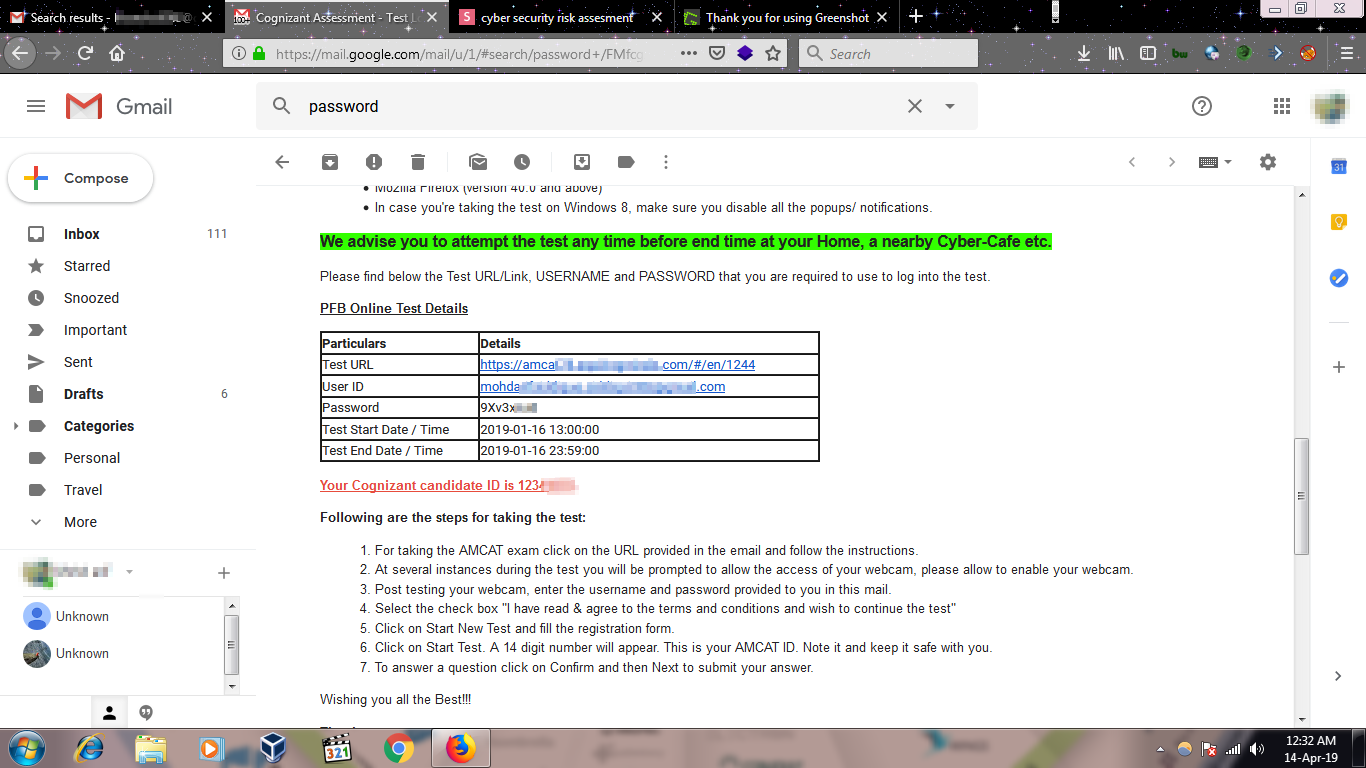Switch to Search results Gmail tab

click(111, 17)
